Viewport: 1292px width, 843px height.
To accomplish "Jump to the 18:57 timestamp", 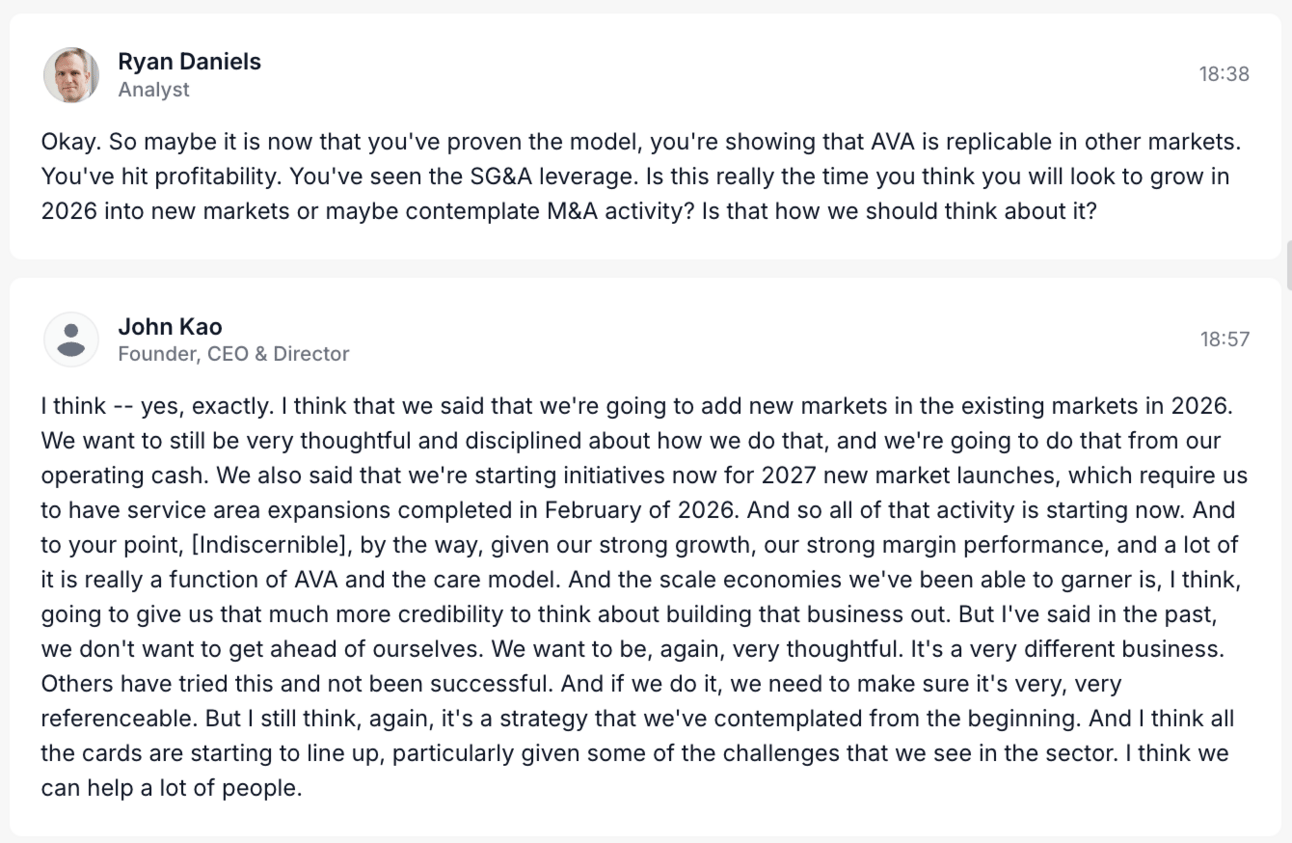I will (x=1224, y=339).
